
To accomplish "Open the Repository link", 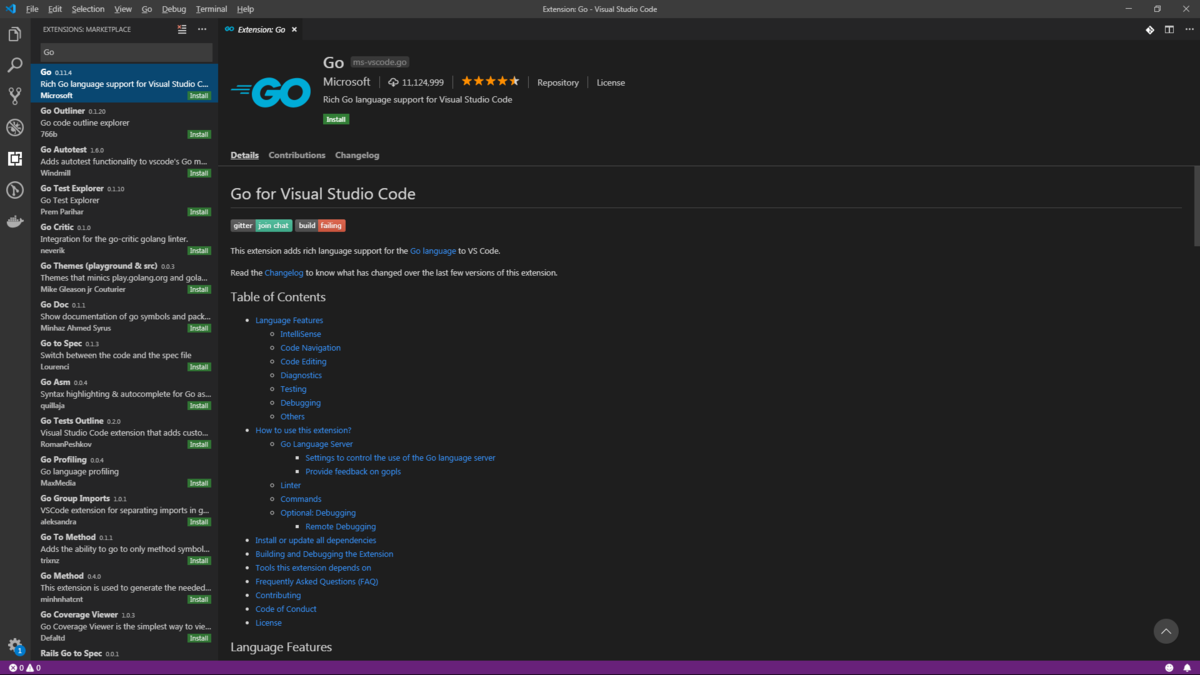I will (558, 82).
